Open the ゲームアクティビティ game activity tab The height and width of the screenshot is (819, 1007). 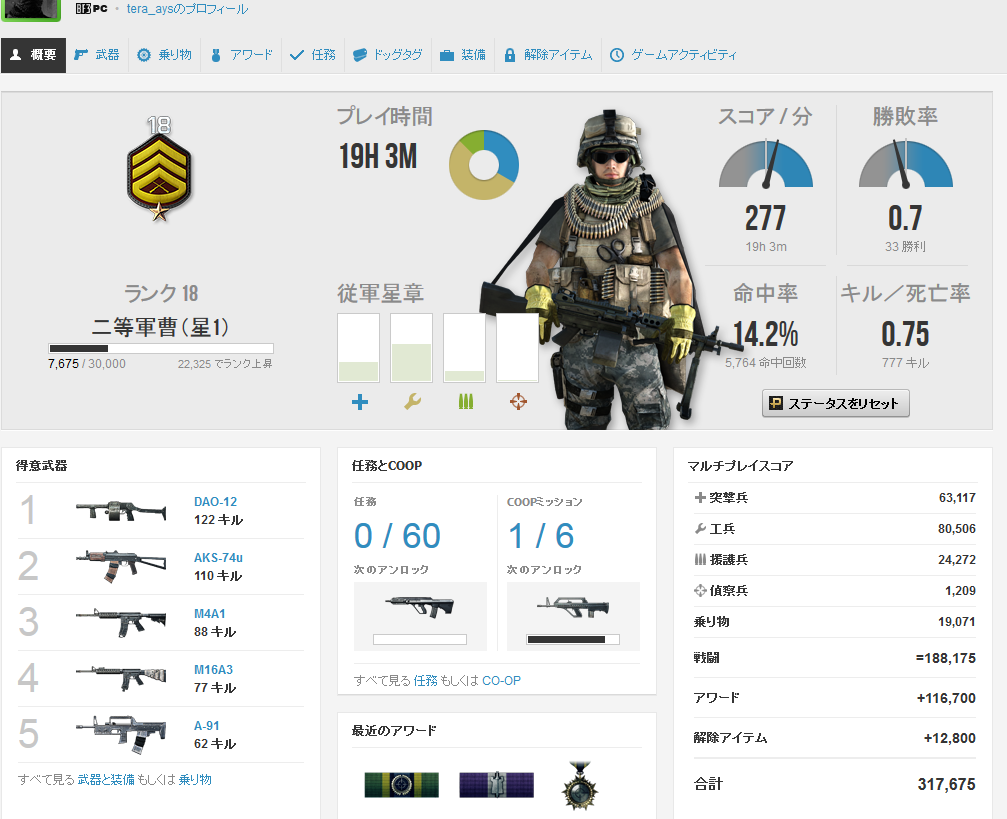[x=673, y=55]
